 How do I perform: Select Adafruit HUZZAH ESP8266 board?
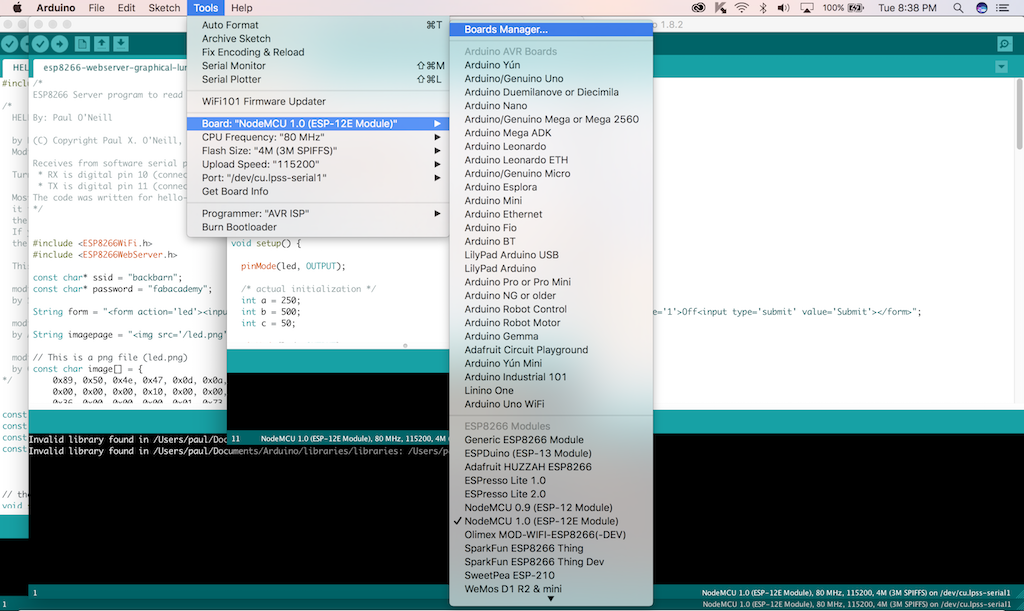551,467
